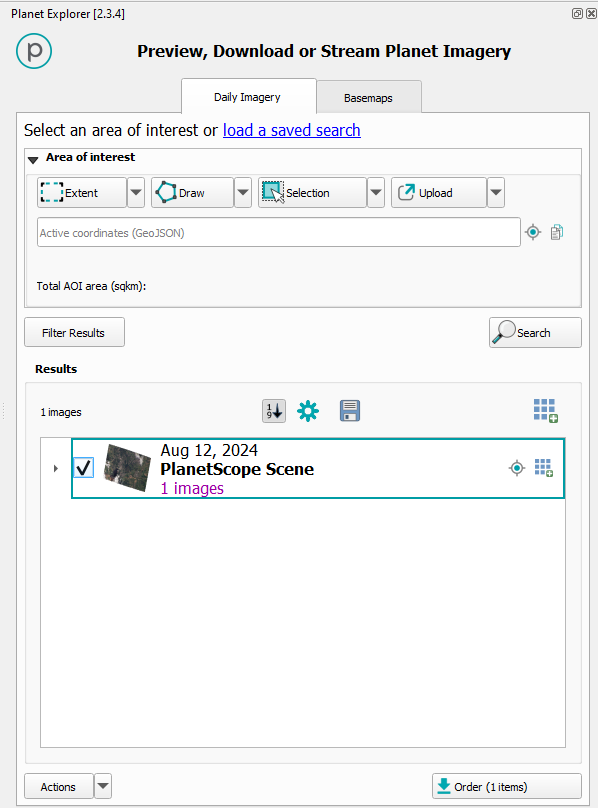Image resolution: width=598 pixels, height=808 pixels.
Task: Click the Upload AOI button
Action: coord(438,193)
